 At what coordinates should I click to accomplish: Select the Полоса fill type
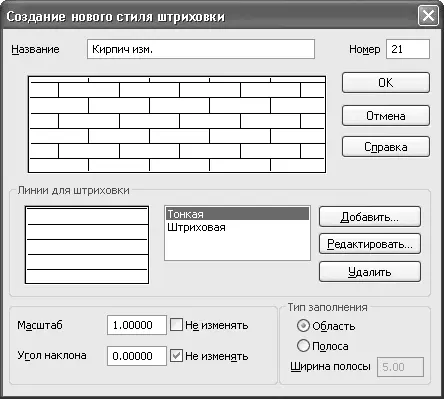tap(303, 346)
